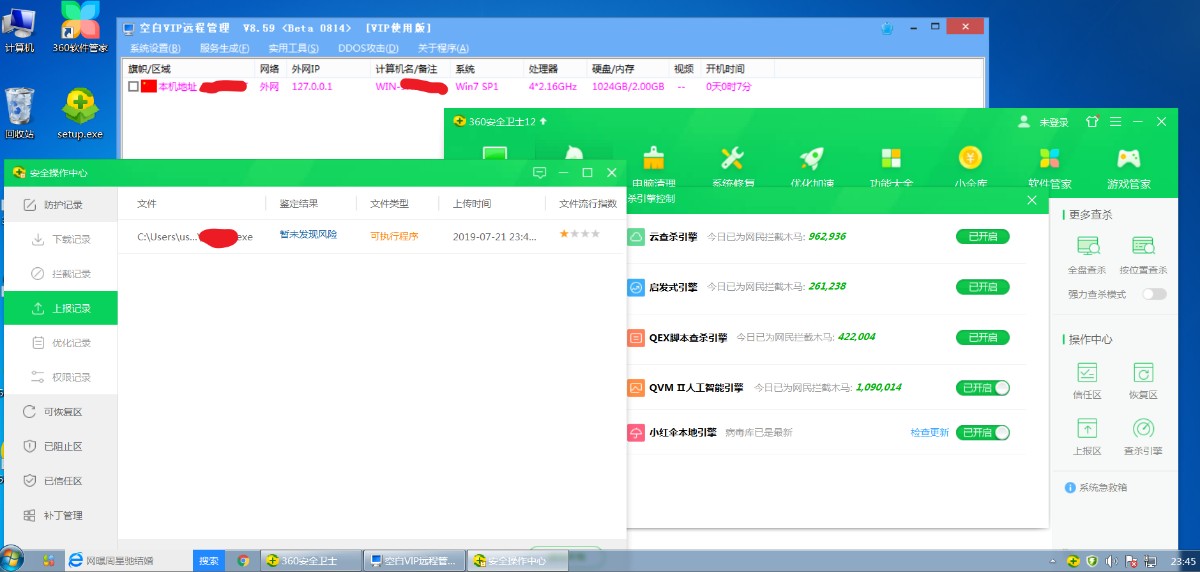
Task: Open the 软件管家 icon in 360安全卫士
Action: coord(1049,158)
